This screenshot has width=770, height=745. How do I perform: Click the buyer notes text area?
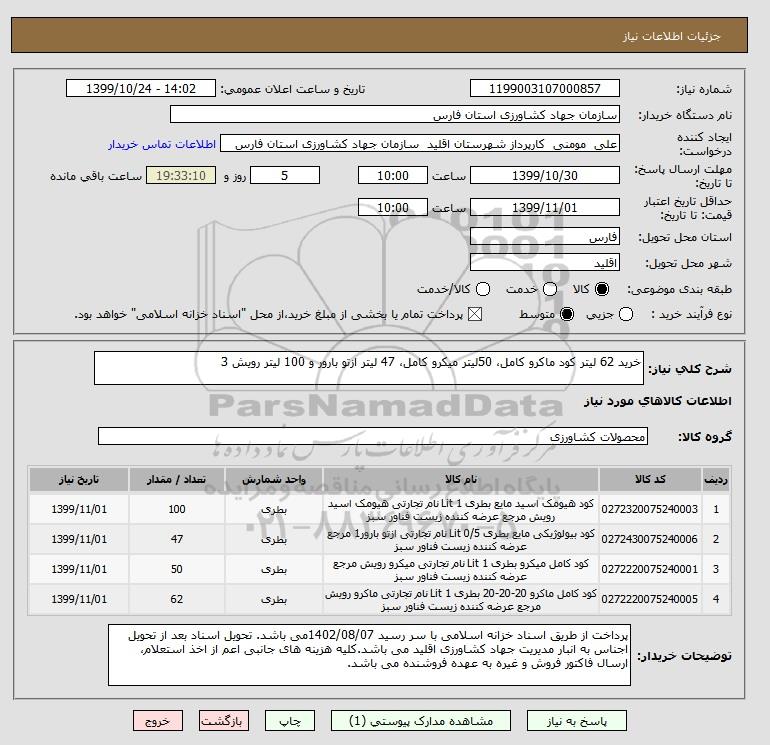pyautogui.click(x=369, y=655)
